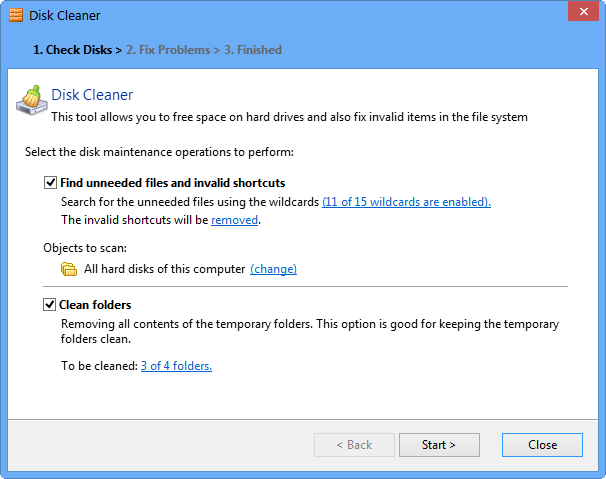Open the 3 of 4 folders link
606x479 pixels.
[176, 366]
